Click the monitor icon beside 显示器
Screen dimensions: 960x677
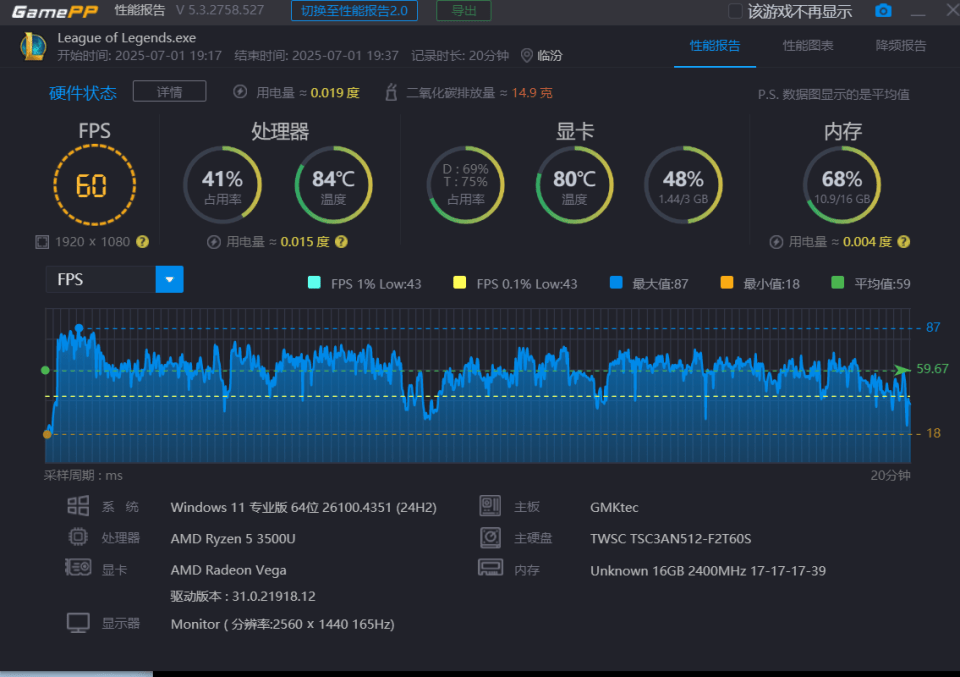pos(78,623)
